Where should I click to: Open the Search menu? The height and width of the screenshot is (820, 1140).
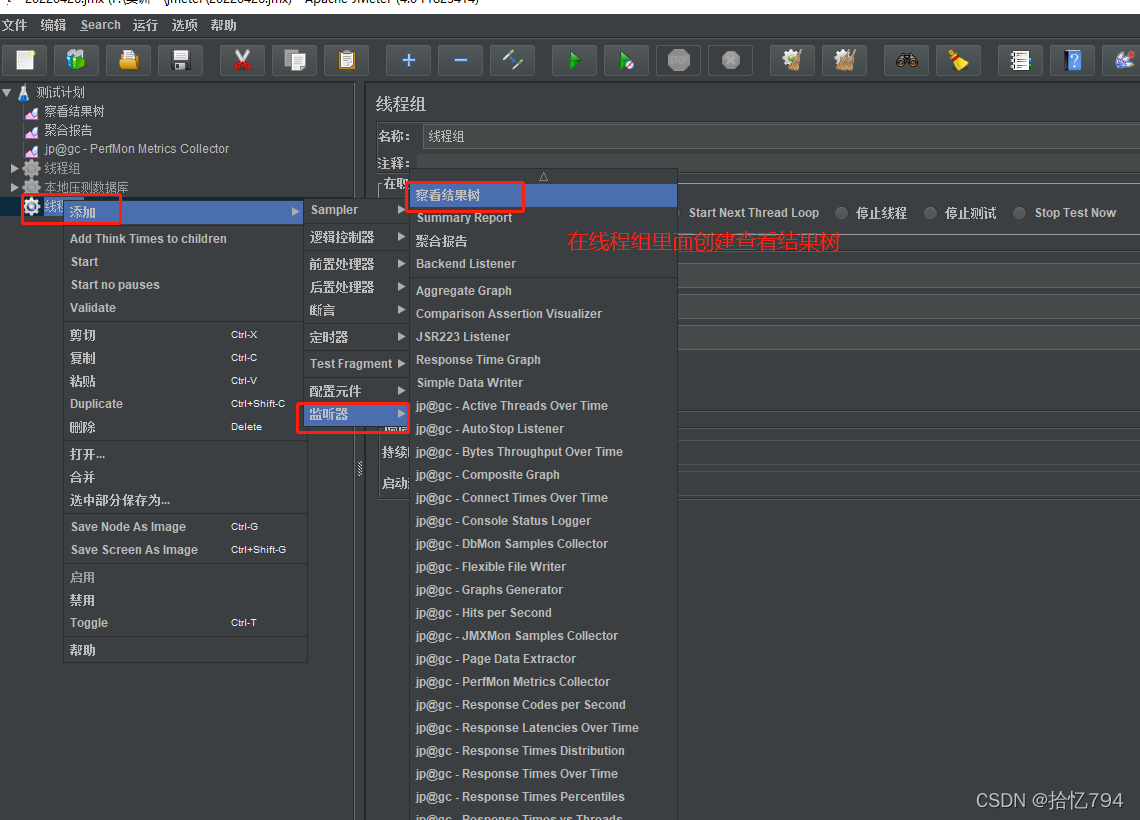(x=100, y=25)
